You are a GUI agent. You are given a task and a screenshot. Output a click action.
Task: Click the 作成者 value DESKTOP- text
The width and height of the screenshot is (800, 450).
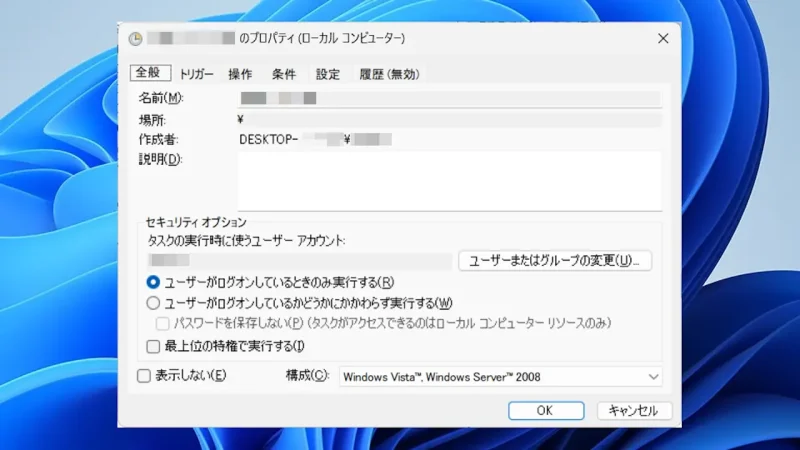click(x=268, y=140)
